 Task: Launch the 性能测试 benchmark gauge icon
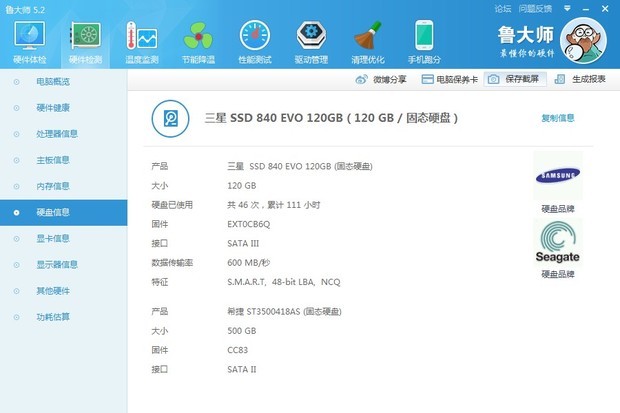point(255,39)
